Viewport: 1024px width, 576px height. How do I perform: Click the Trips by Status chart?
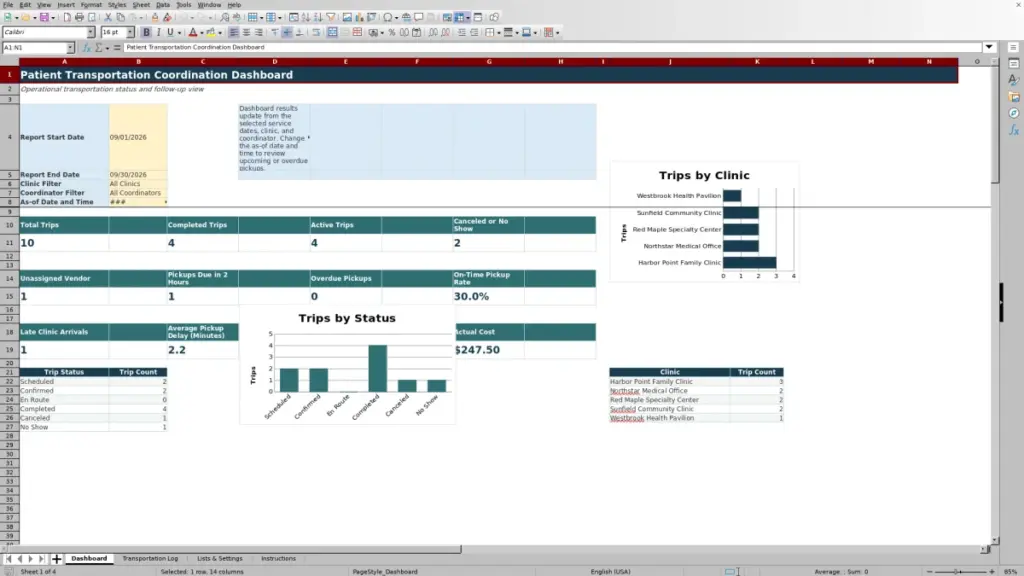347,364
